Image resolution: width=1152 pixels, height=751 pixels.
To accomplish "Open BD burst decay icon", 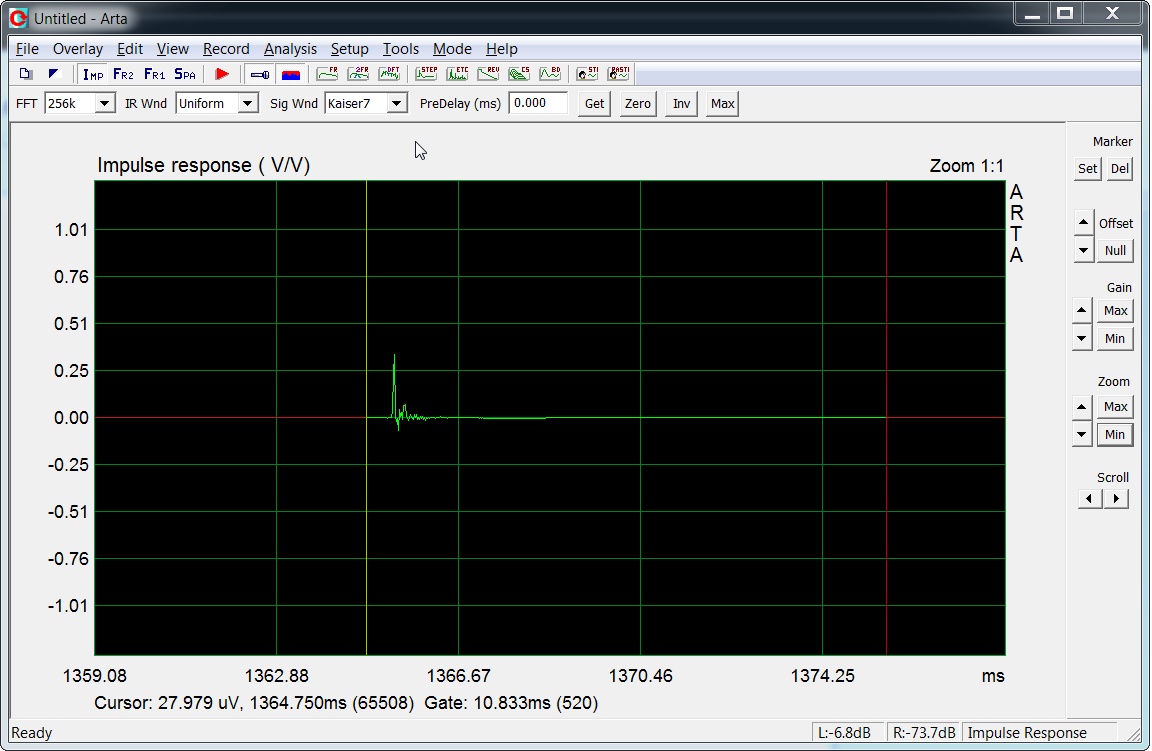I will point(550,74).
